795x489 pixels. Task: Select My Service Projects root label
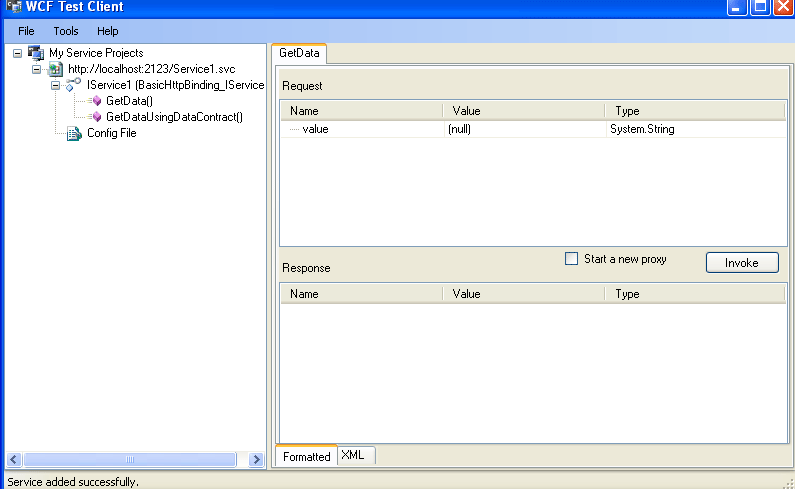click(96, 53)
